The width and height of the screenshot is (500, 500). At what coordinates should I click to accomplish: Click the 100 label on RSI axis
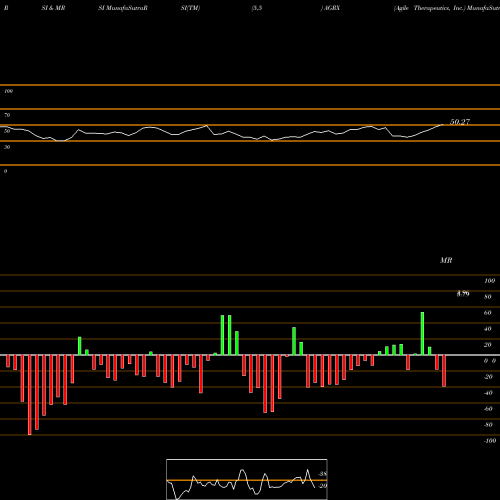[9, 91]
